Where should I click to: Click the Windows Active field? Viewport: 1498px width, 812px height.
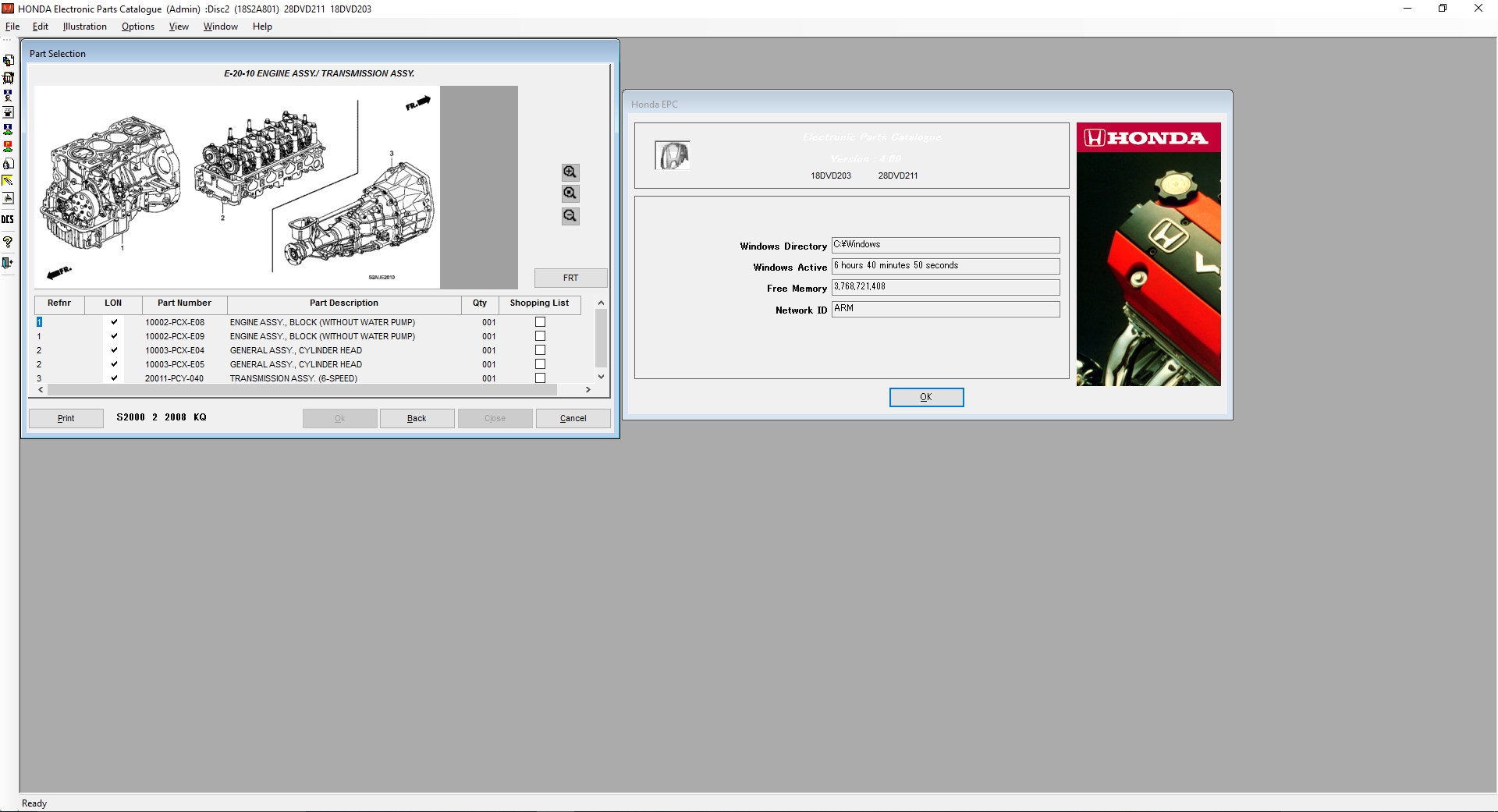click(x=946, y=266)
